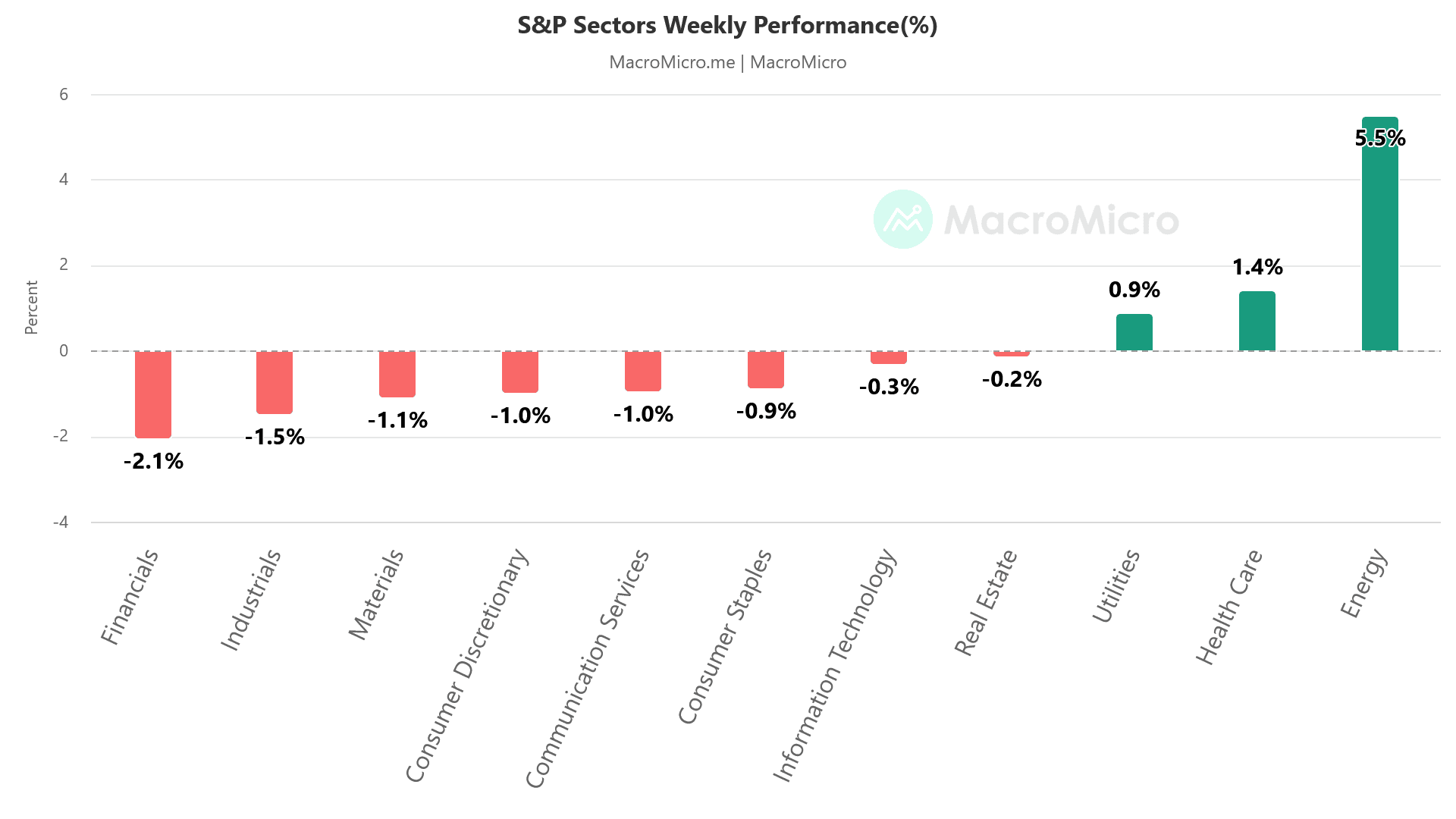Click the 5.5% Energy data label
The height and width of the screenshot is (819, 1456).
click(1380, 138)
